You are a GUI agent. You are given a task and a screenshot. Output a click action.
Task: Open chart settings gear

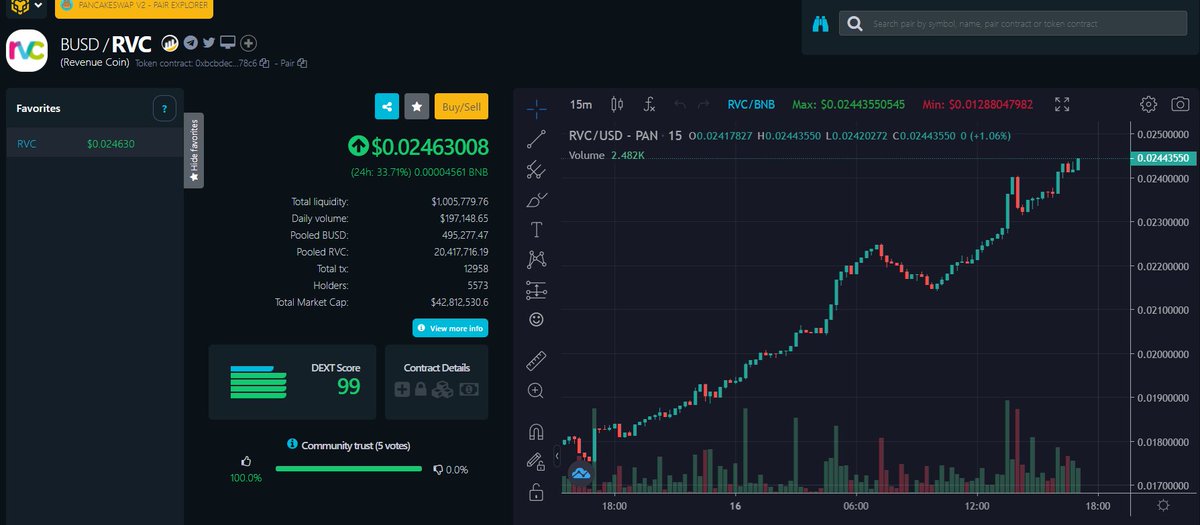pyautogui.click(x=1149, y=104)
